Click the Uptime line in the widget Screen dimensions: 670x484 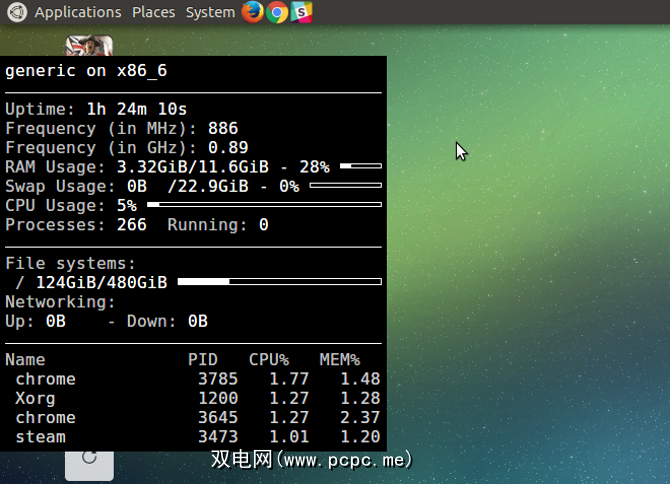tap(96, 109)
